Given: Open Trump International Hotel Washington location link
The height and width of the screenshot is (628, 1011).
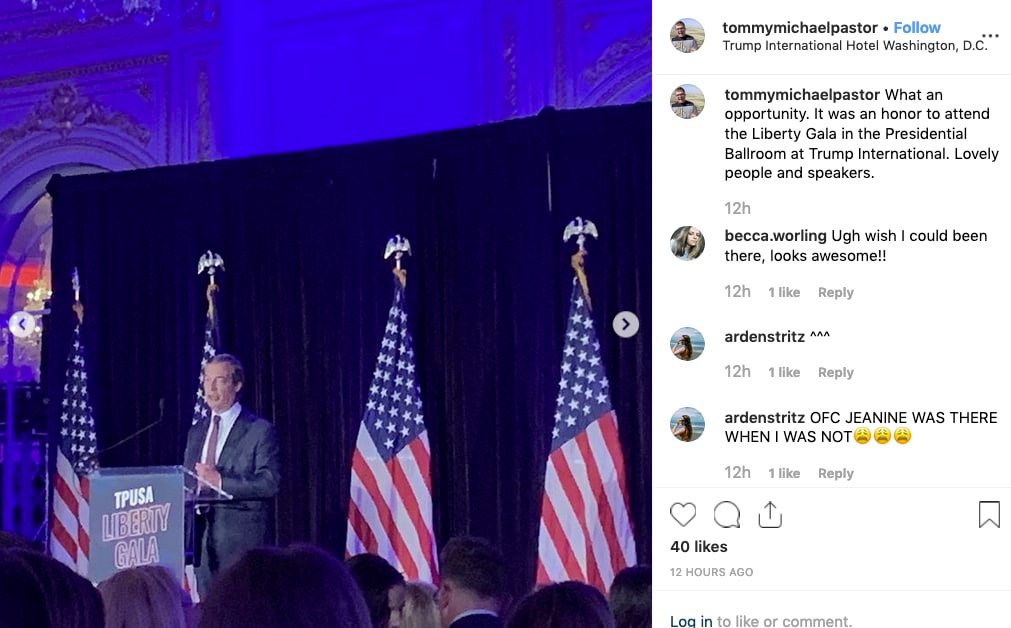Looking at the screenshot, I should point(855,46).
